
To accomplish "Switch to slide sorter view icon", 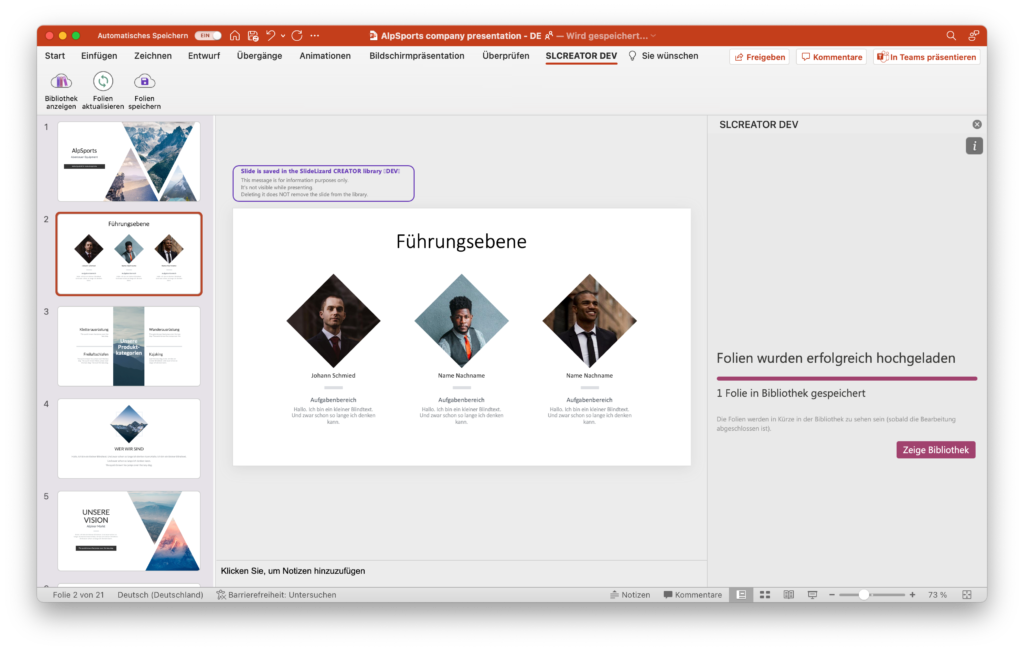I will point(765,595).
